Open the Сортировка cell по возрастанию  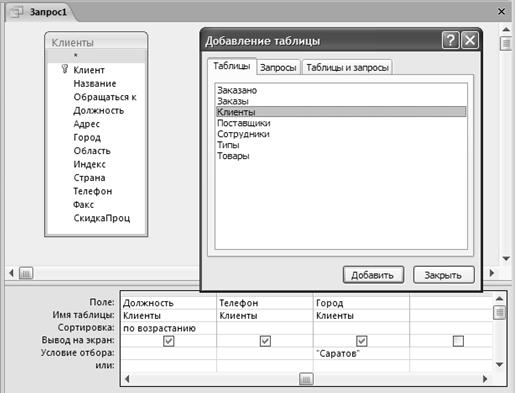point(168,328)
